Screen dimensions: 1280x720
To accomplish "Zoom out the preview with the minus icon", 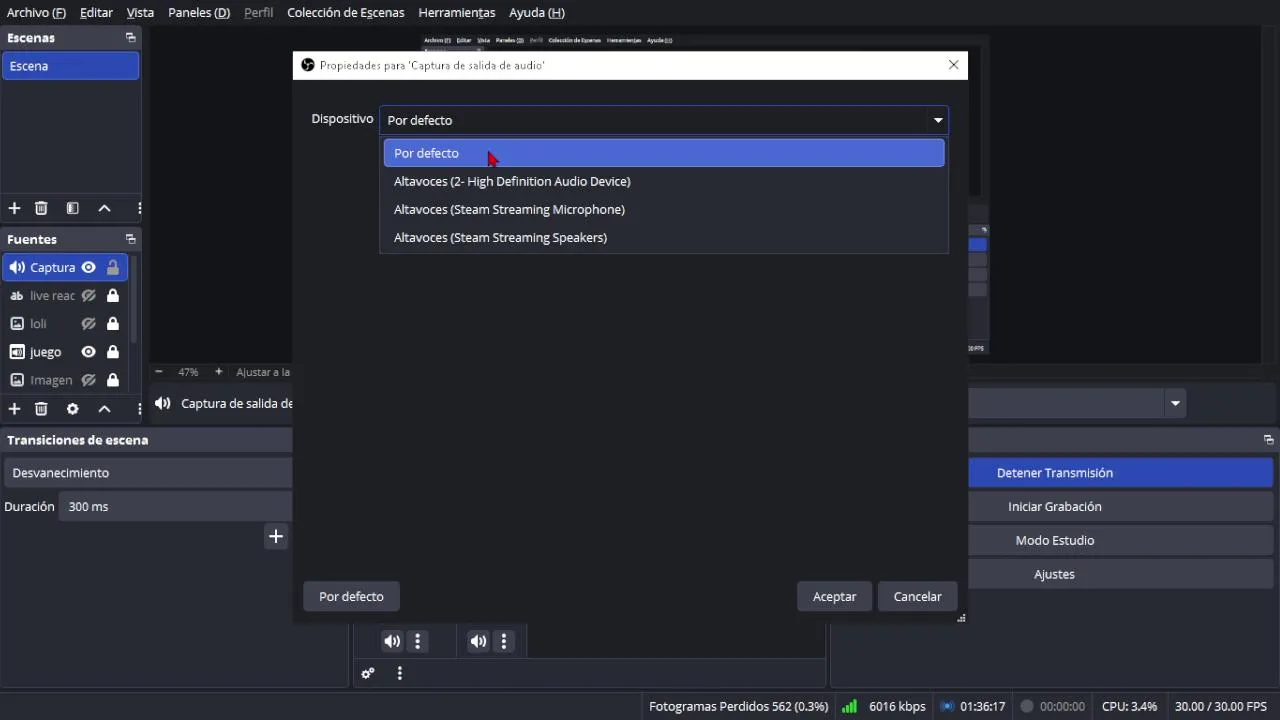I will [x=158, y=372].
